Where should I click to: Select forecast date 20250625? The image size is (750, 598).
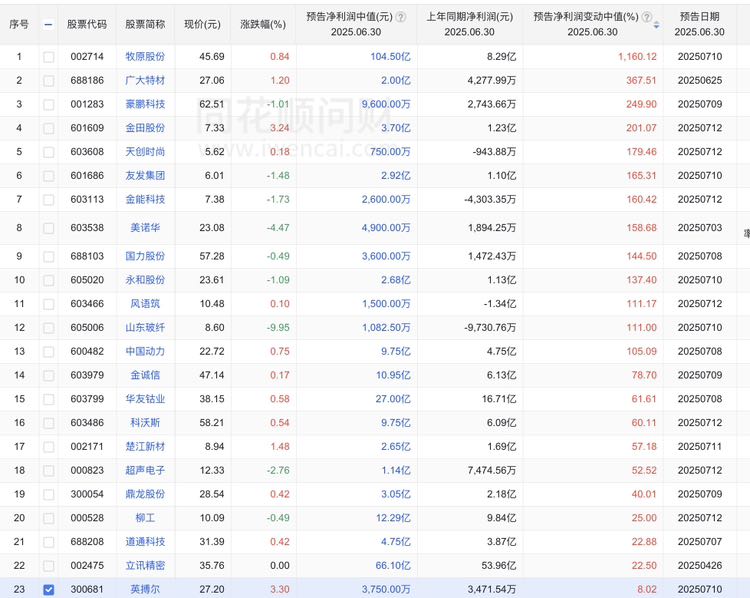point(700,80)
